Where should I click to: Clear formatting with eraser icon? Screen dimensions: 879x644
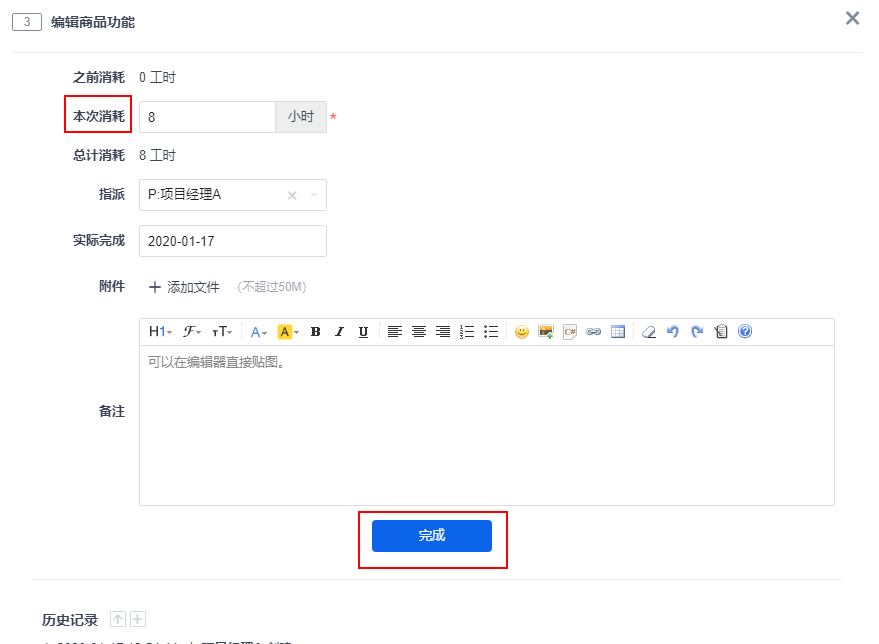[x=649, y=332]
